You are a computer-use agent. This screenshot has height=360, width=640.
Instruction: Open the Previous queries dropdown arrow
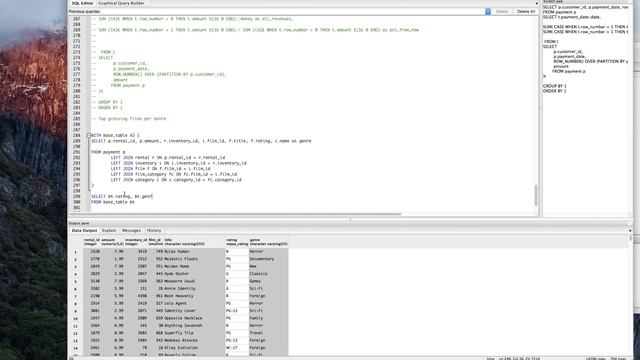(x=488, y=11)
